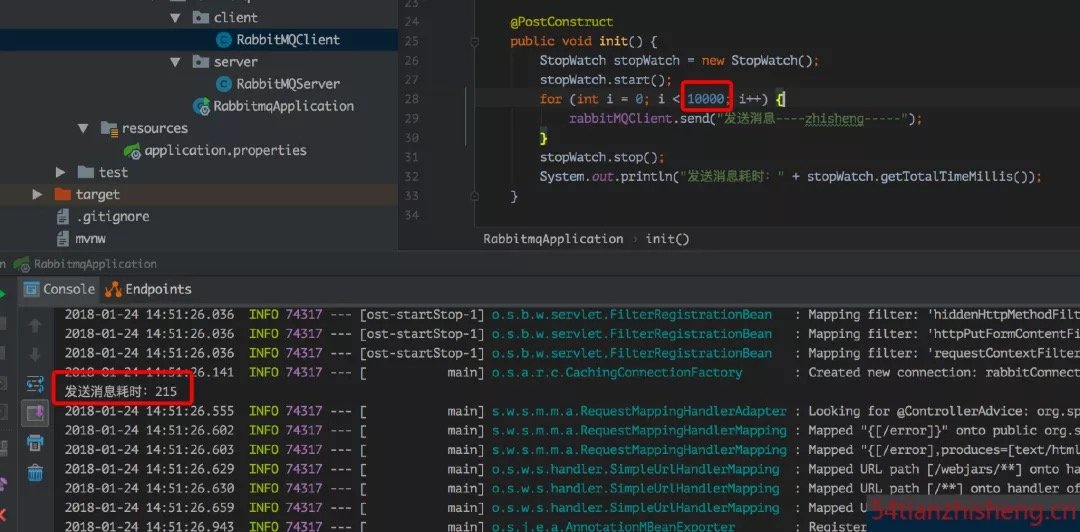The image size is (1080, 532).
Task: Switch to the Console tab
Action: coord(59,289)
